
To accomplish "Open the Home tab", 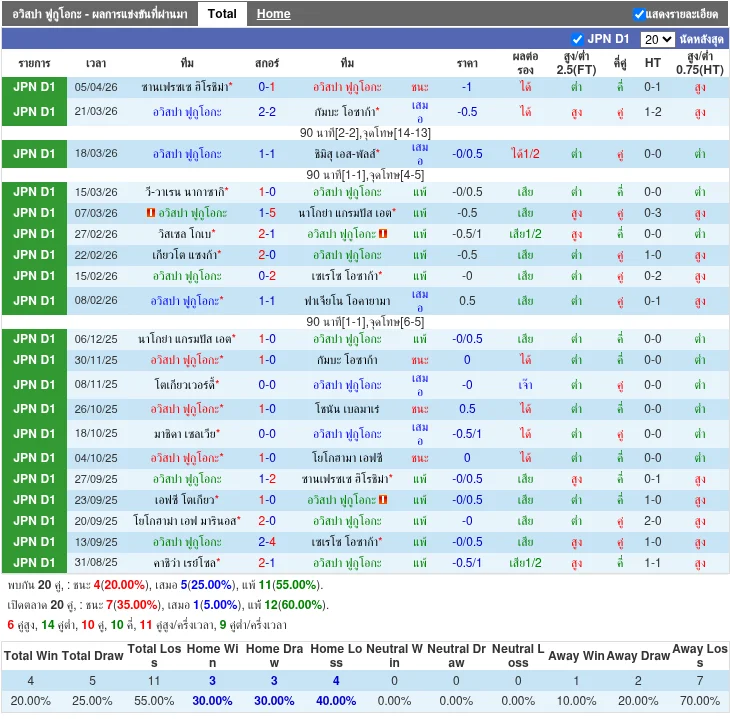I will click(x=273, y=14).
